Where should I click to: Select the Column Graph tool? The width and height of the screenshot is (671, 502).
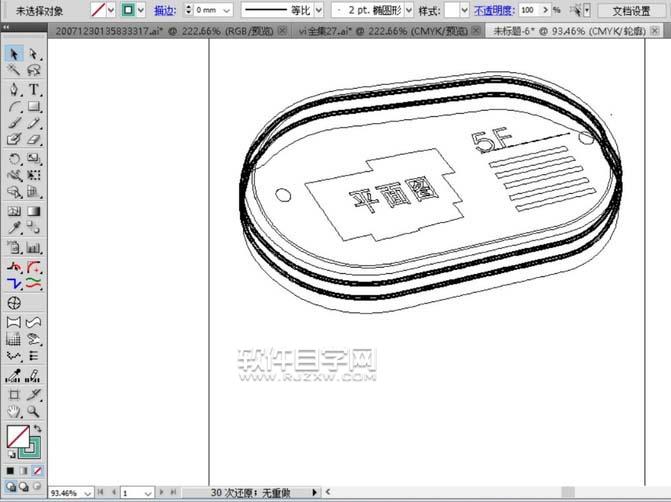click(33, 247)
